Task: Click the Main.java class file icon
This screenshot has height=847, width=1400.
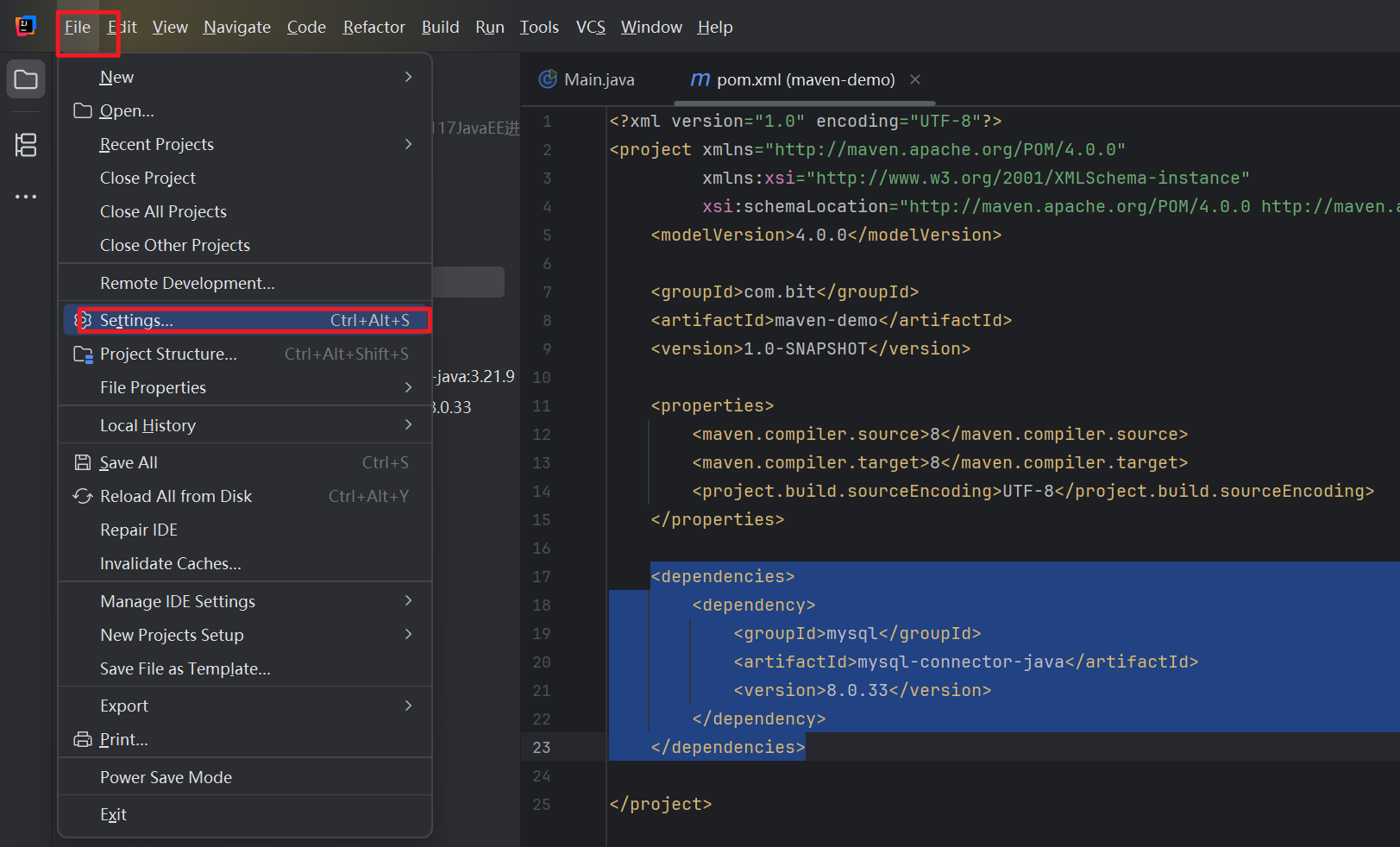Action: pyautogui.click(x=548, y=79)
